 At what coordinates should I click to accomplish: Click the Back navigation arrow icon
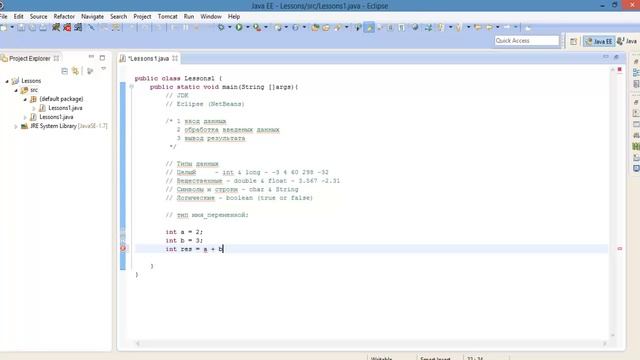[x=489, y=27]
